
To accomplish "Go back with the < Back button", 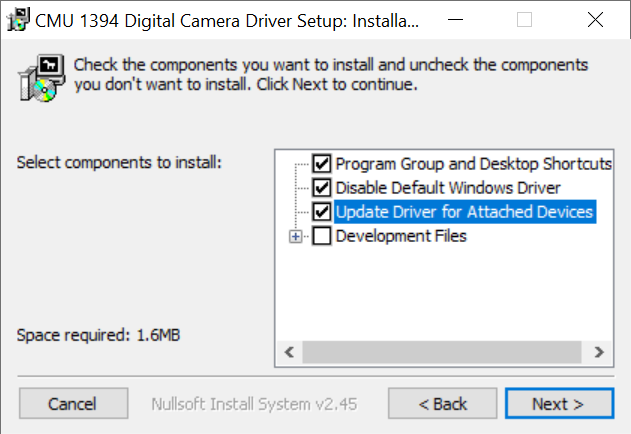I will [x=443, y=403].
